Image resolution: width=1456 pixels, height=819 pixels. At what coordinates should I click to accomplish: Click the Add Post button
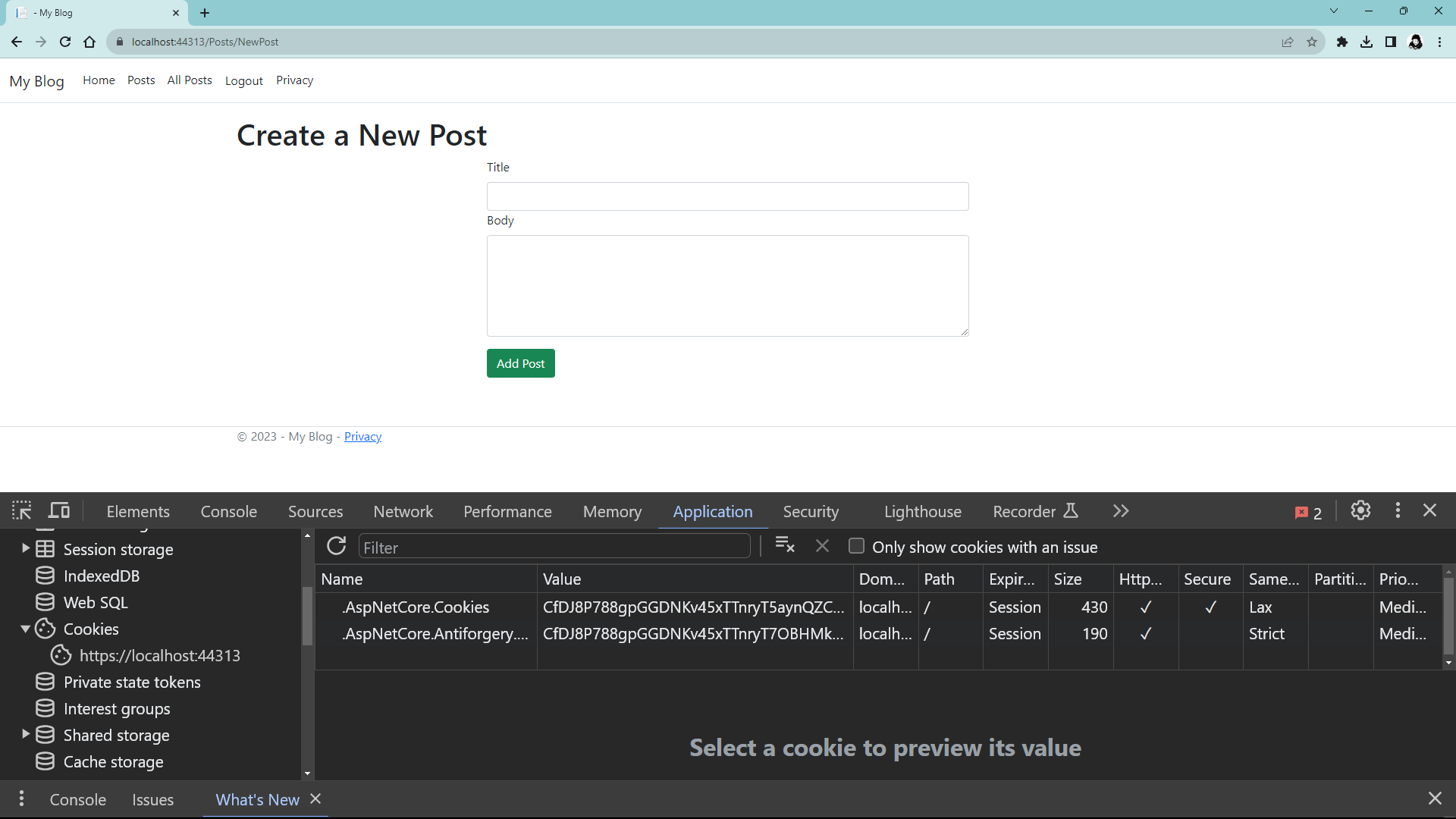point(520,363)
